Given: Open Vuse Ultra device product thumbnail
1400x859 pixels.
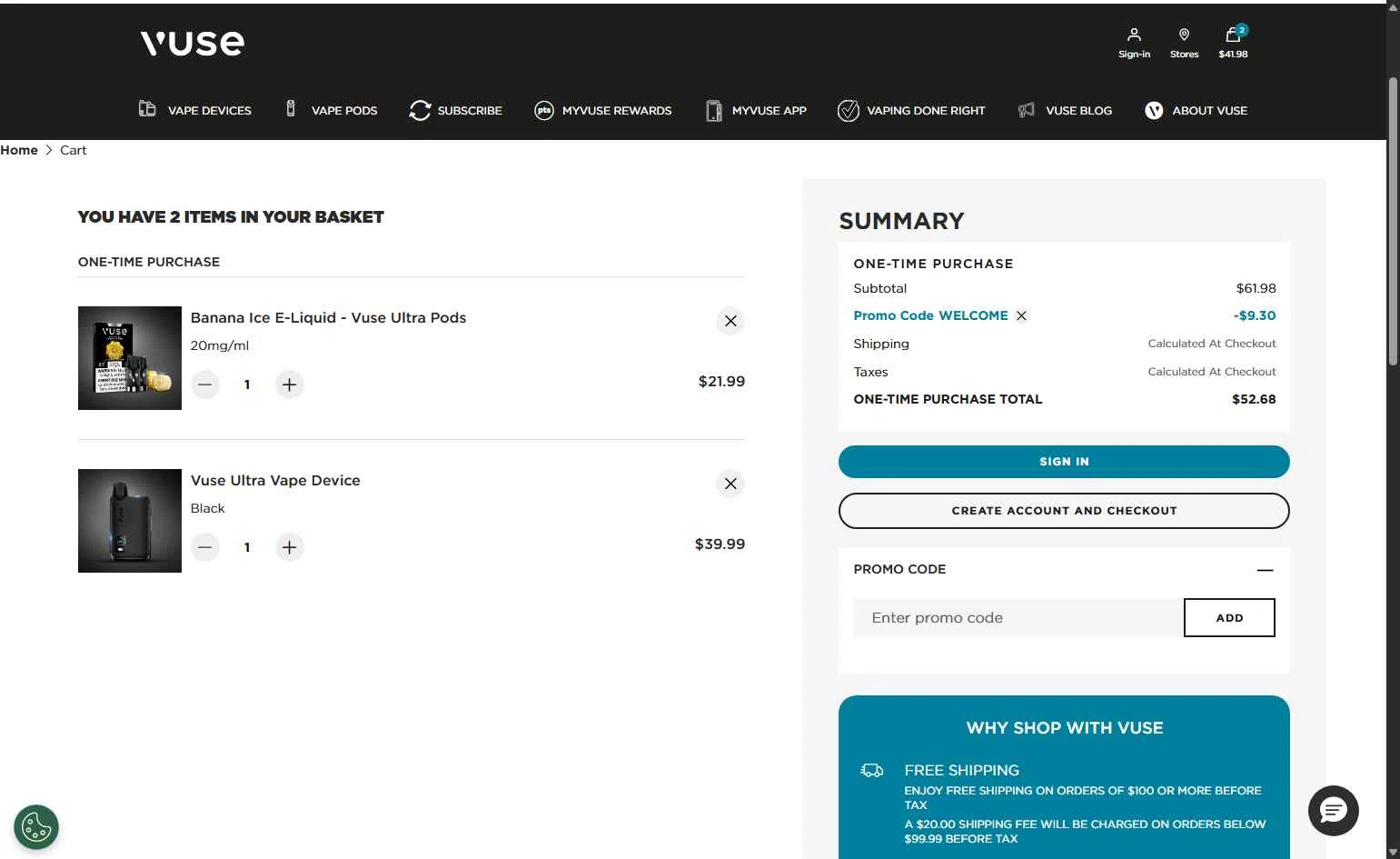Looking at the screenshot, I should point(130,521).
